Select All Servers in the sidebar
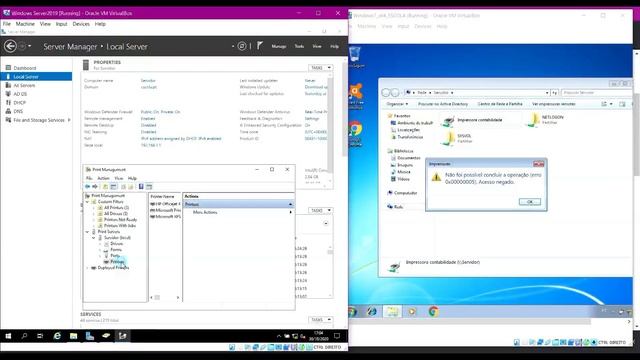 click(x=24, y=85)
